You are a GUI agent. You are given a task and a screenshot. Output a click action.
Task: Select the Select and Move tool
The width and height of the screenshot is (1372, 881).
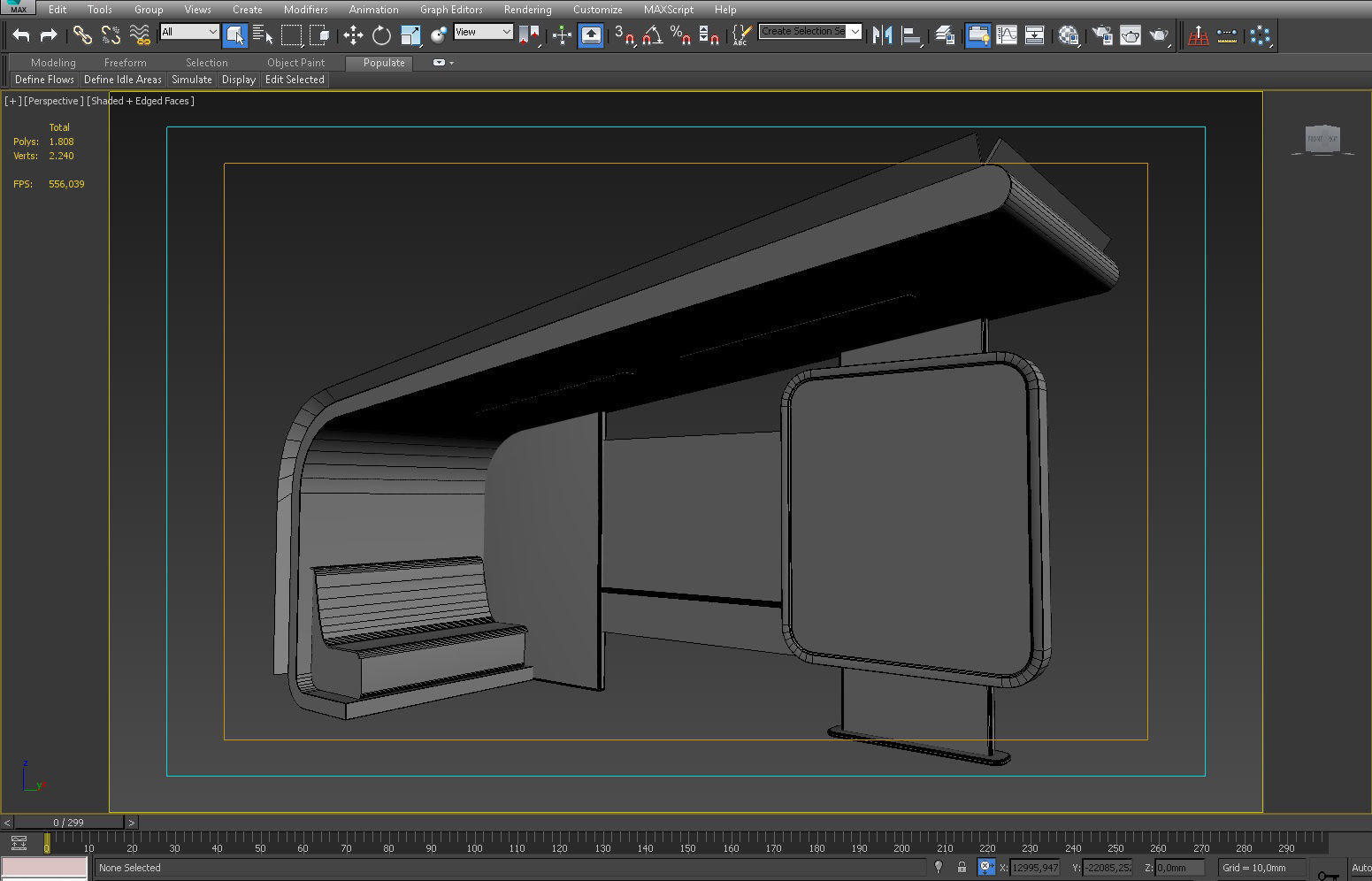[x=354, y=35]
